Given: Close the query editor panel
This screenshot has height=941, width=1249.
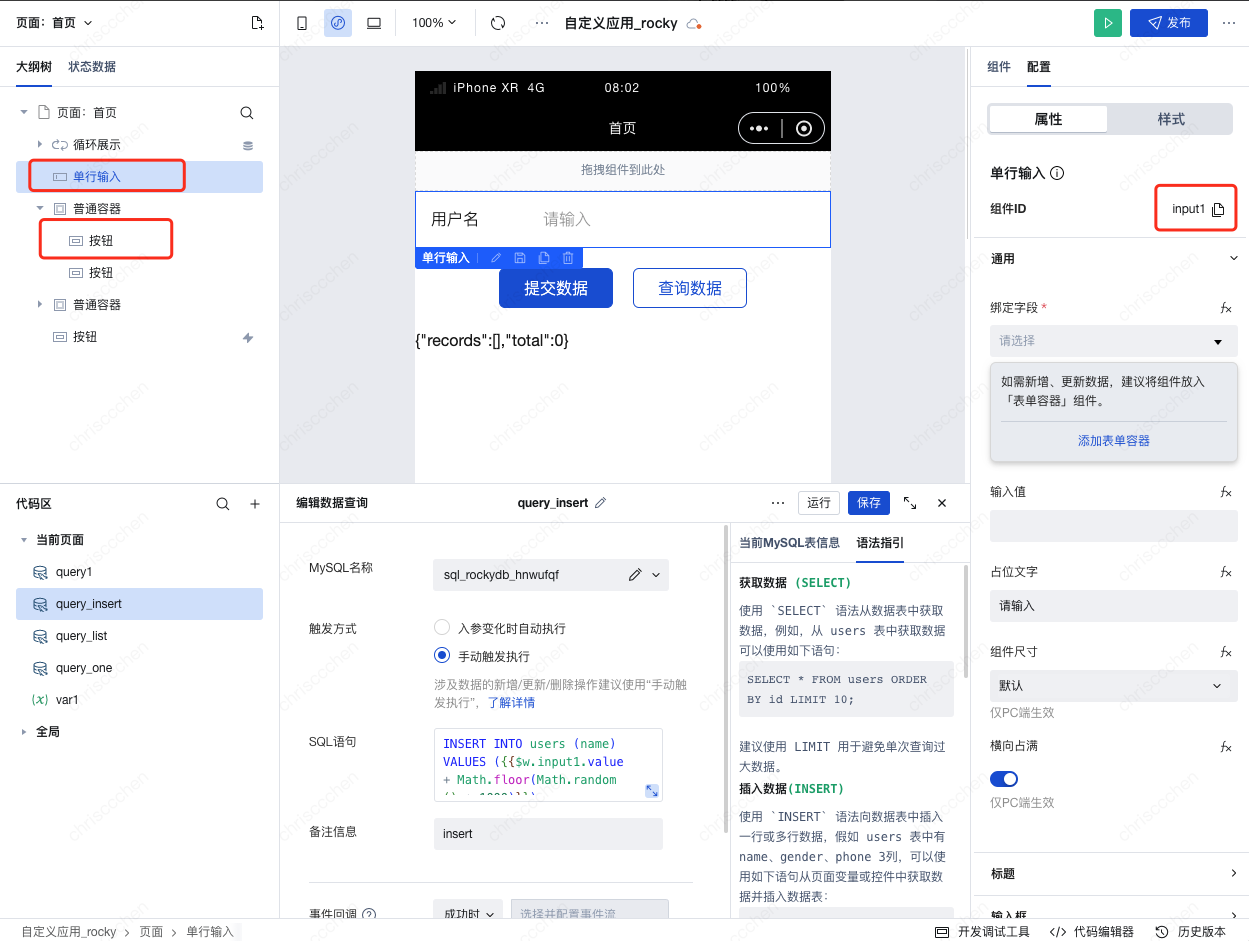Looking at the screenshot, I should coord(942,503).
